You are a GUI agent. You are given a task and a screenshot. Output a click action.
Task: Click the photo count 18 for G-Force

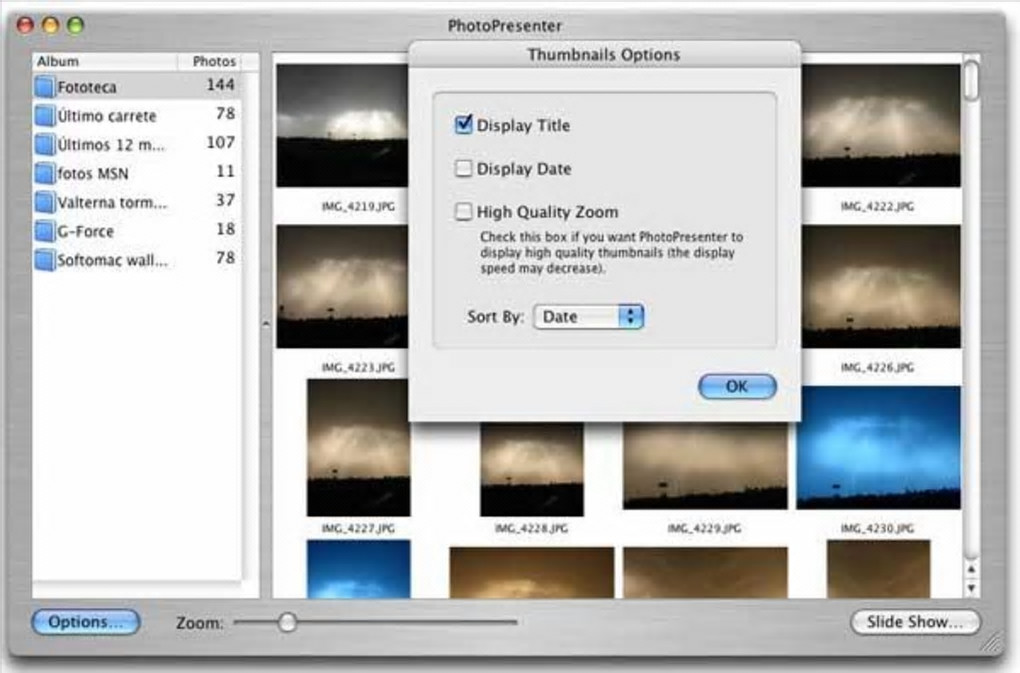(225, 229)
